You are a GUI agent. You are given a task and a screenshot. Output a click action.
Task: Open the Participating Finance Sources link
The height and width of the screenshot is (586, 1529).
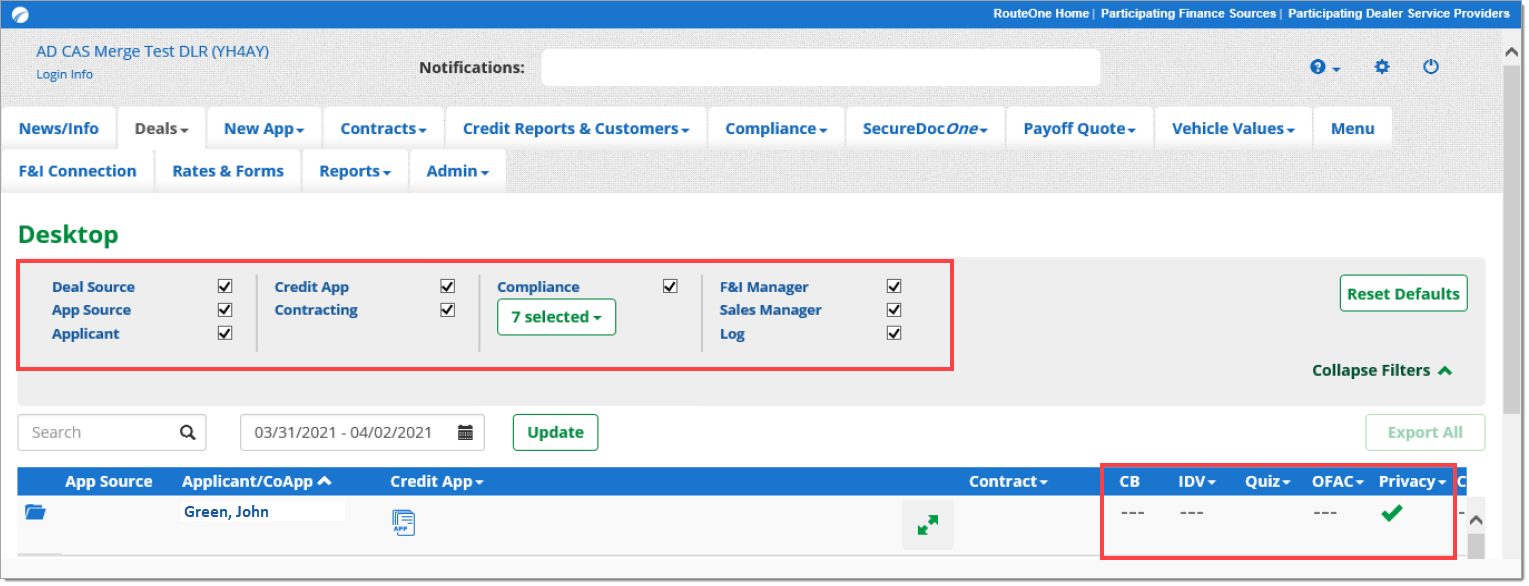(1187, 14)
